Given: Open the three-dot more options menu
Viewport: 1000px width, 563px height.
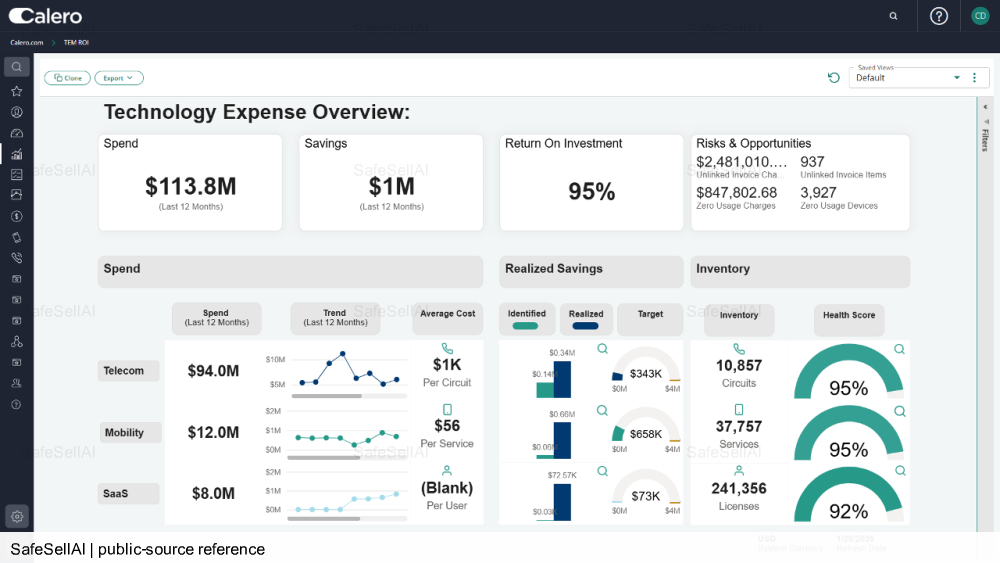Looking at the screenshot, I should 974,78.
